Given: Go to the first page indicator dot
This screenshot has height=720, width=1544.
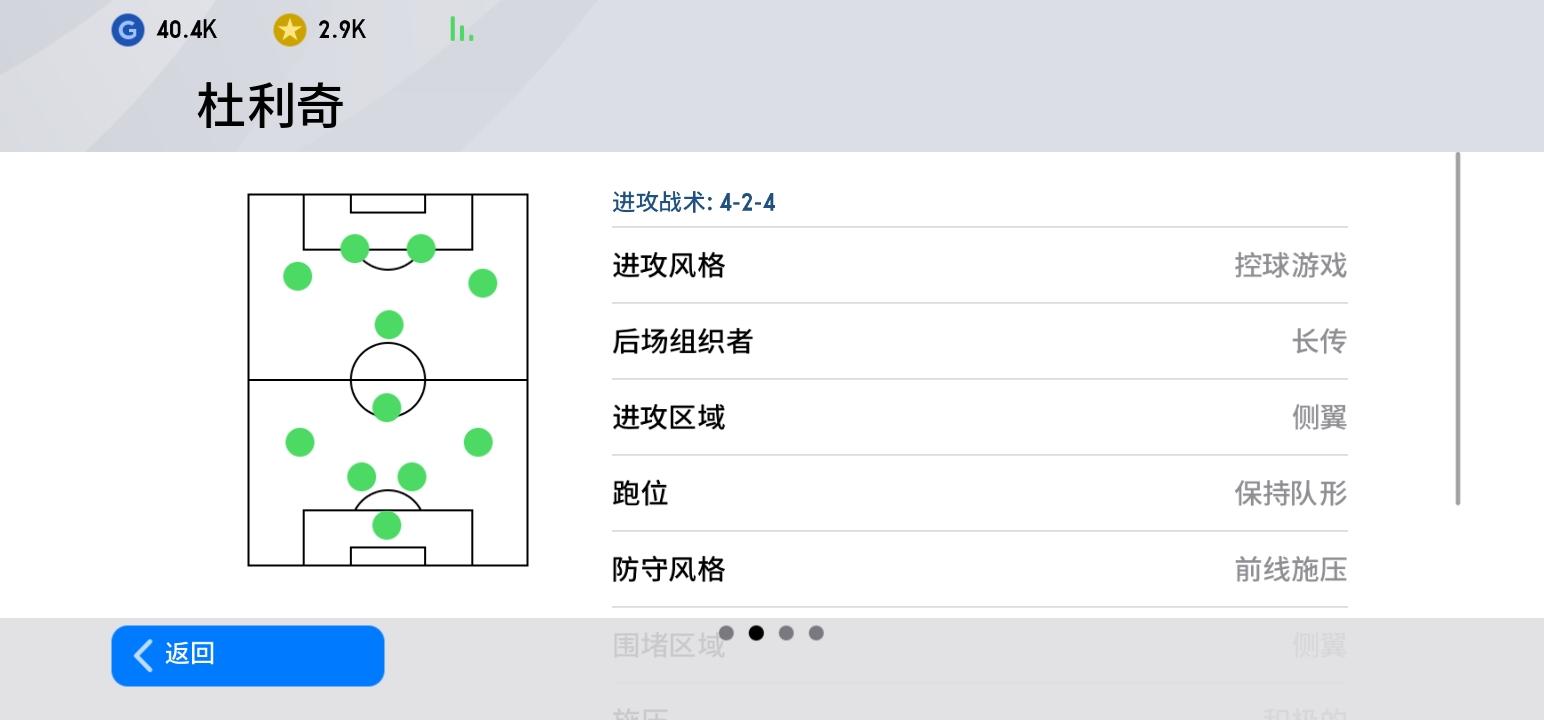Looking at the screenshot, I should coord(726,633).
